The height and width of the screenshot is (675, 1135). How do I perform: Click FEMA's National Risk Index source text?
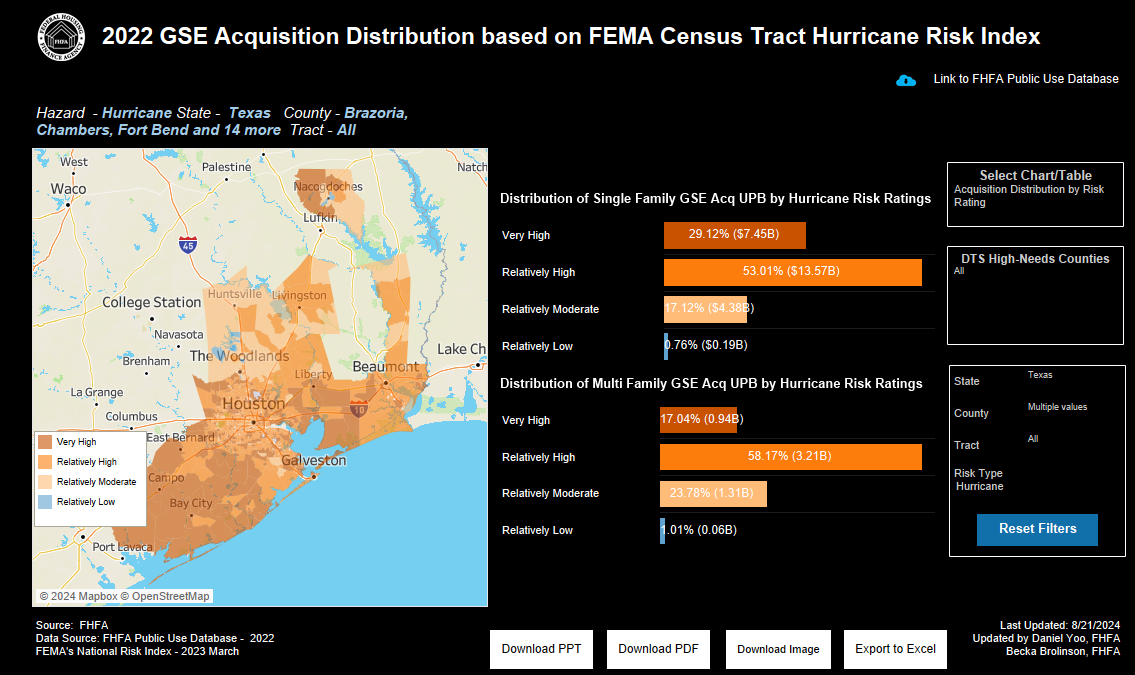[x=138, y=651]
